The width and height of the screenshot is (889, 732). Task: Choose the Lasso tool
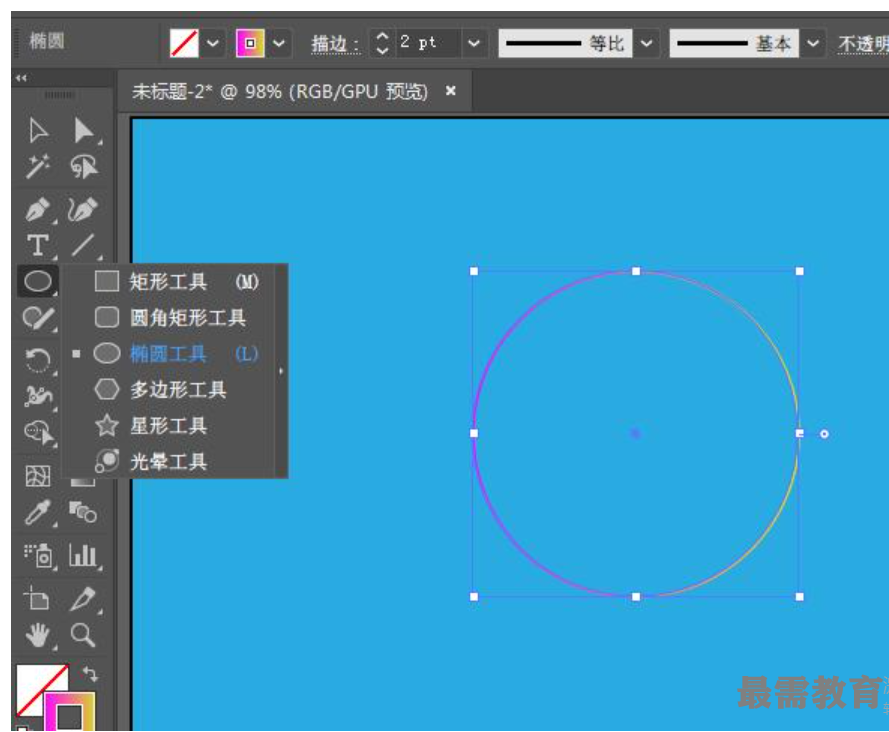[x=84, y=167]
